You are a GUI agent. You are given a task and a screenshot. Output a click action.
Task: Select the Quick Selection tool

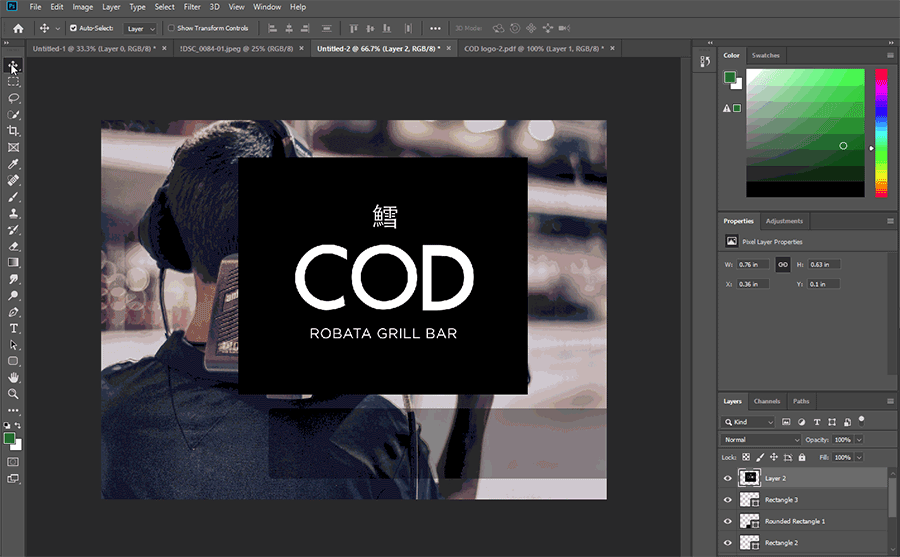[13, 114]
